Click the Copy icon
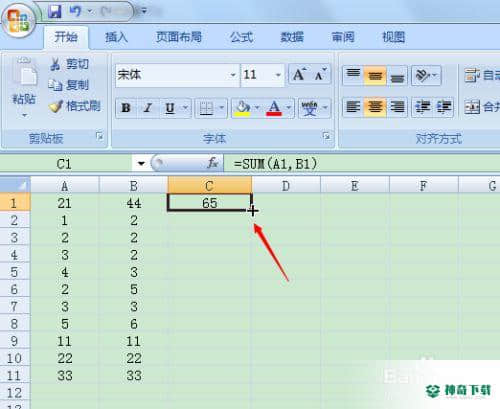Screen dimensions: 500x409 55,85
